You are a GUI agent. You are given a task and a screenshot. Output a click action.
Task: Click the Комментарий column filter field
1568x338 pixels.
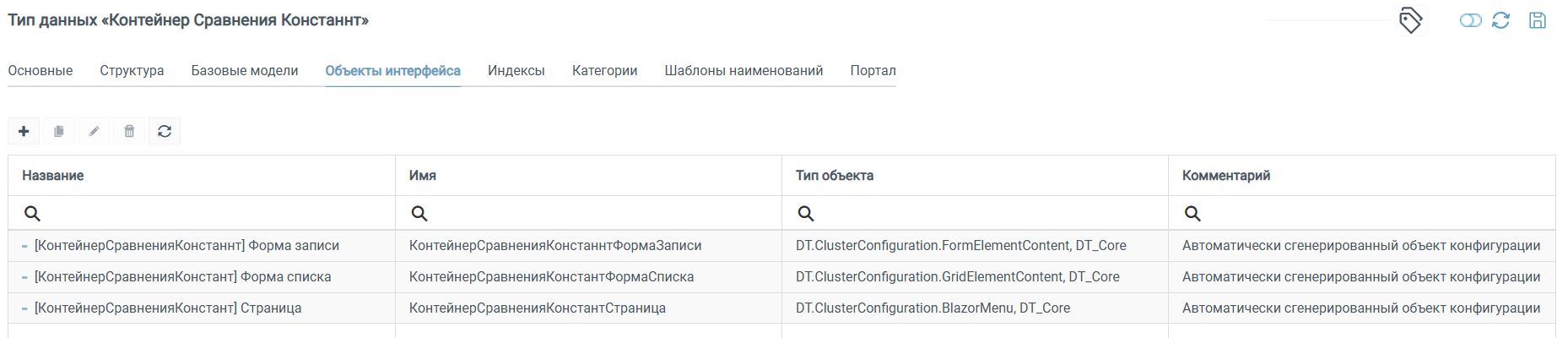pos(1361,213)
